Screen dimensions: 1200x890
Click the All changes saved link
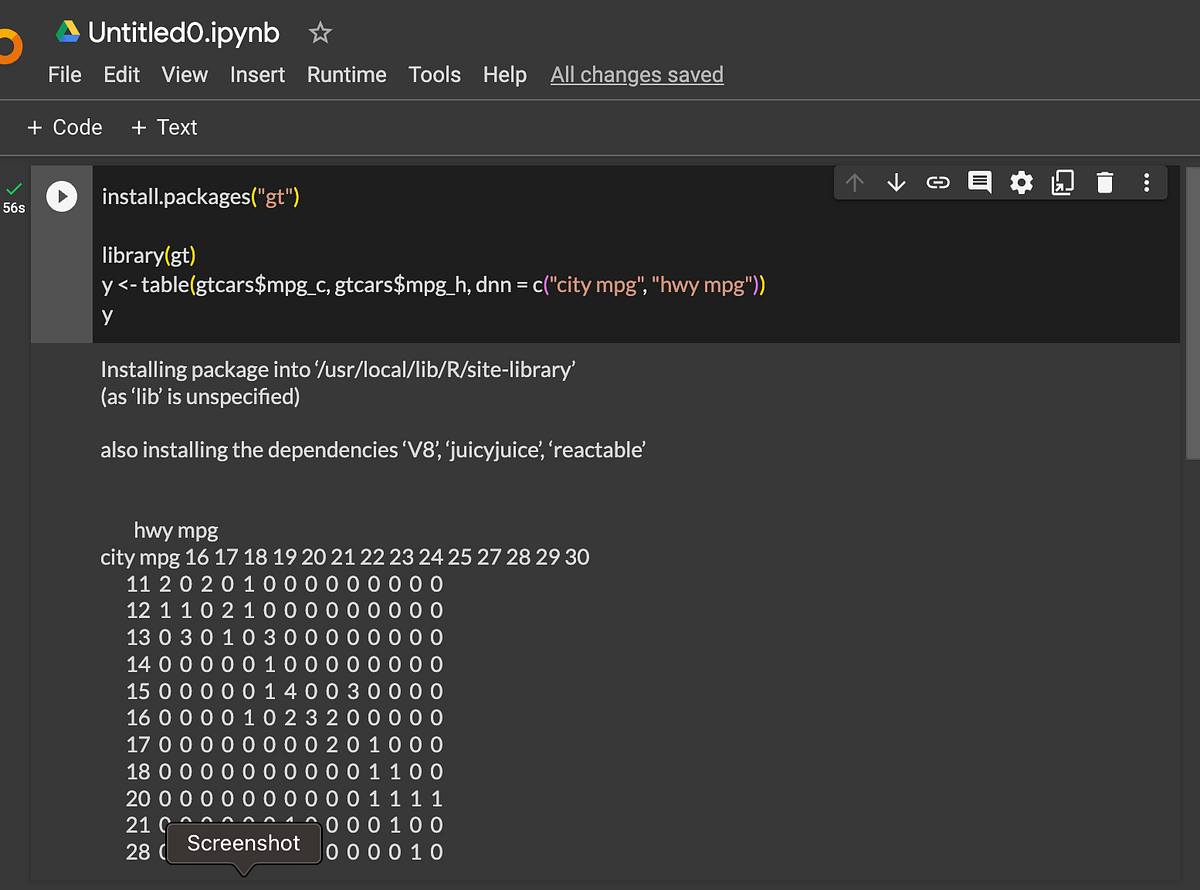[x=636, y=74]
